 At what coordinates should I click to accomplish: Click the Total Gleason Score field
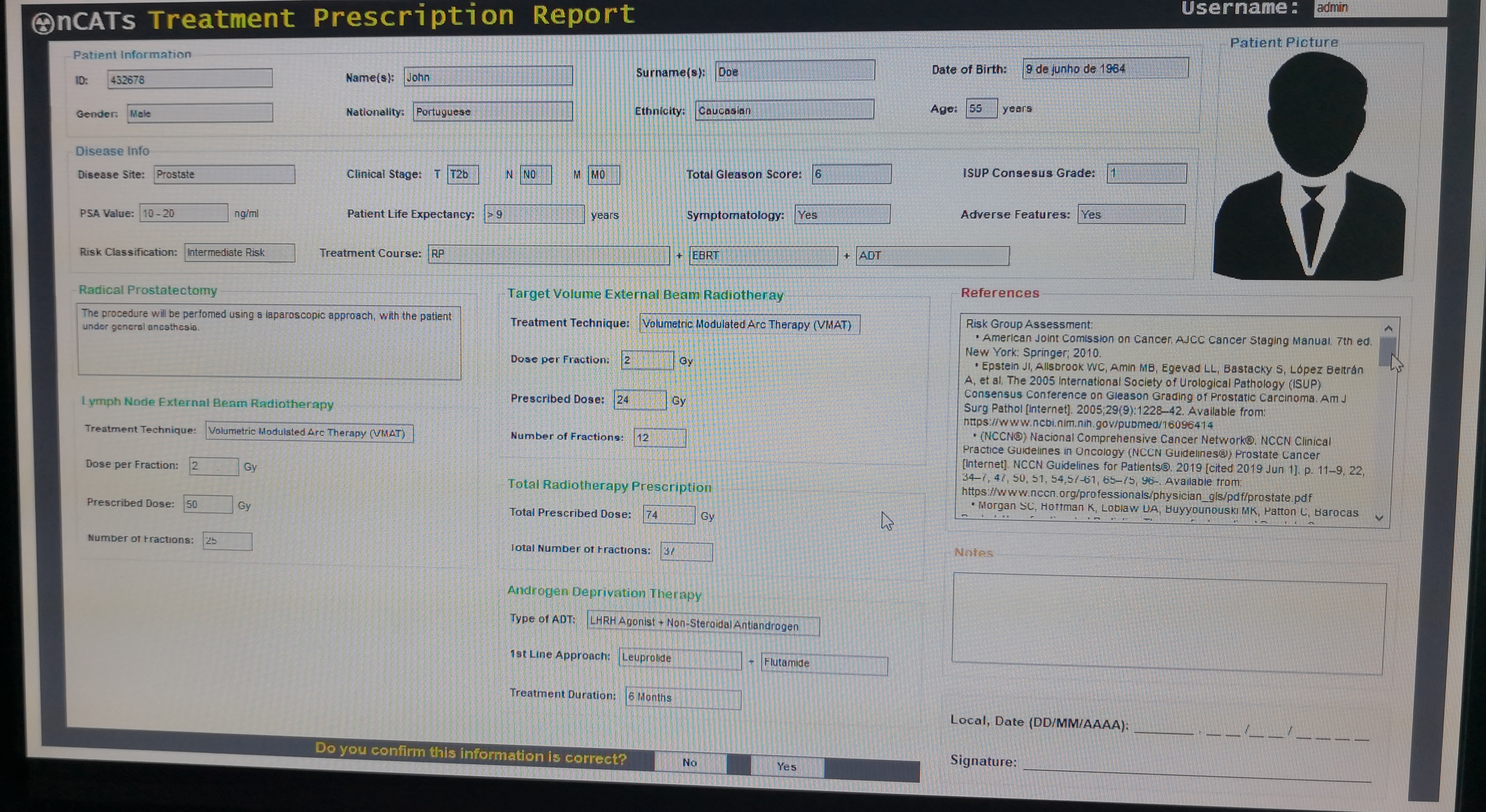tap(852, 174)
